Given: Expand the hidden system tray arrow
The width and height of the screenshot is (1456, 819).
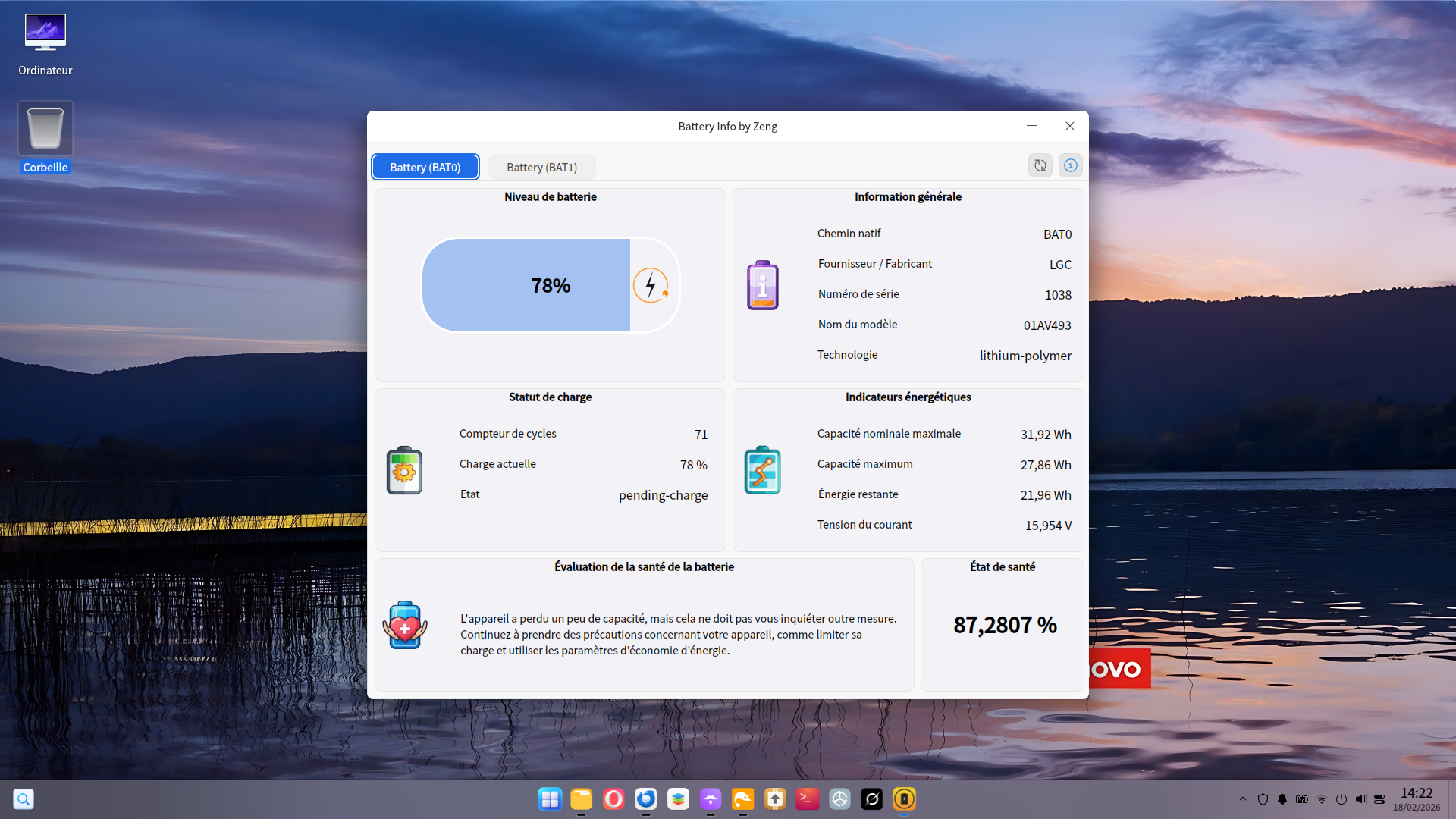Looking at the screenshot, I should click(1242, 799).
